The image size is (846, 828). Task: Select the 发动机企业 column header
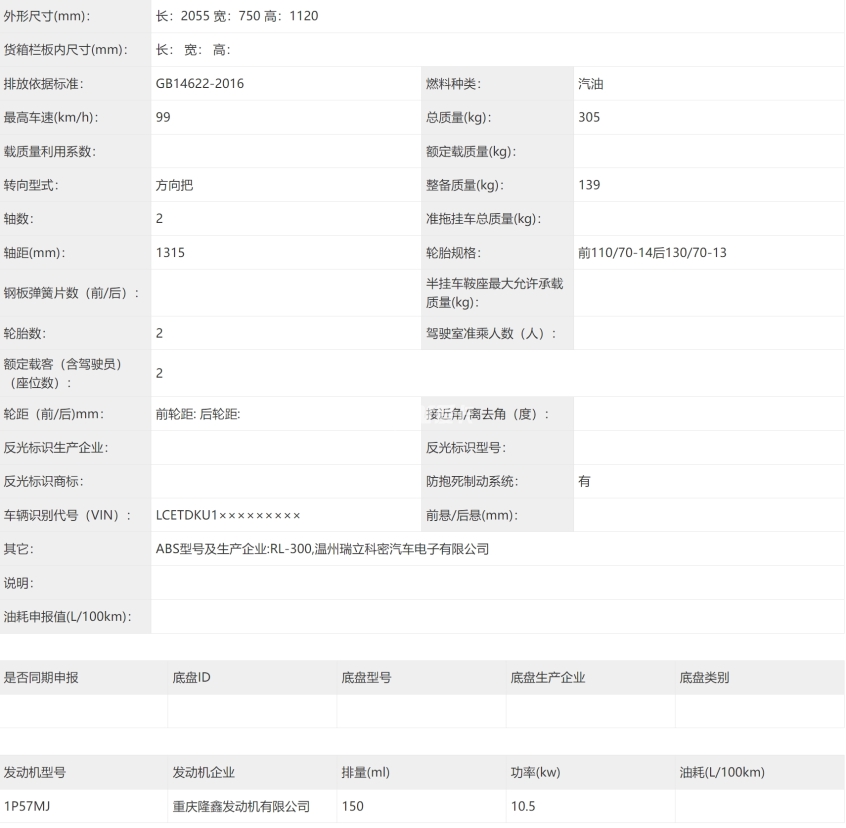point(203,772)
